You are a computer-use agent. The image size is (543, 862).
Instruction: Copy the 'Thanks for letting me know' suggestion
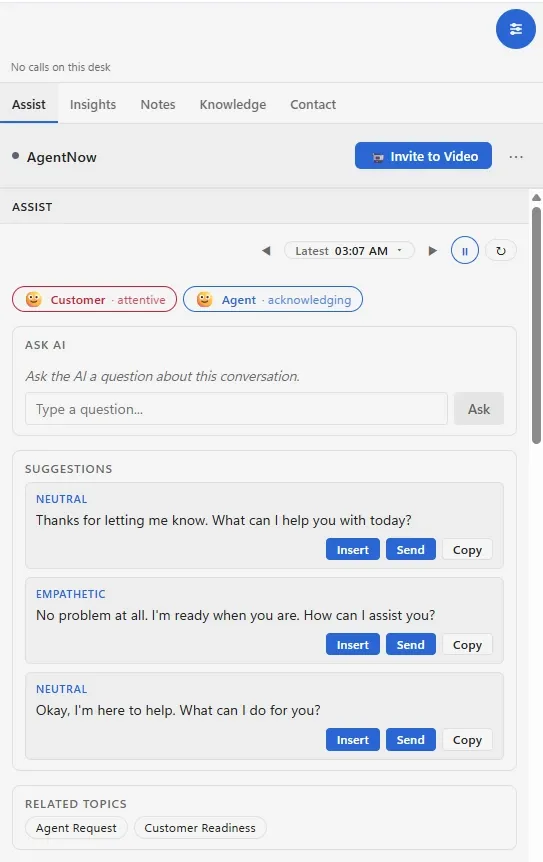pyautogui.click(x=467, y=550)
